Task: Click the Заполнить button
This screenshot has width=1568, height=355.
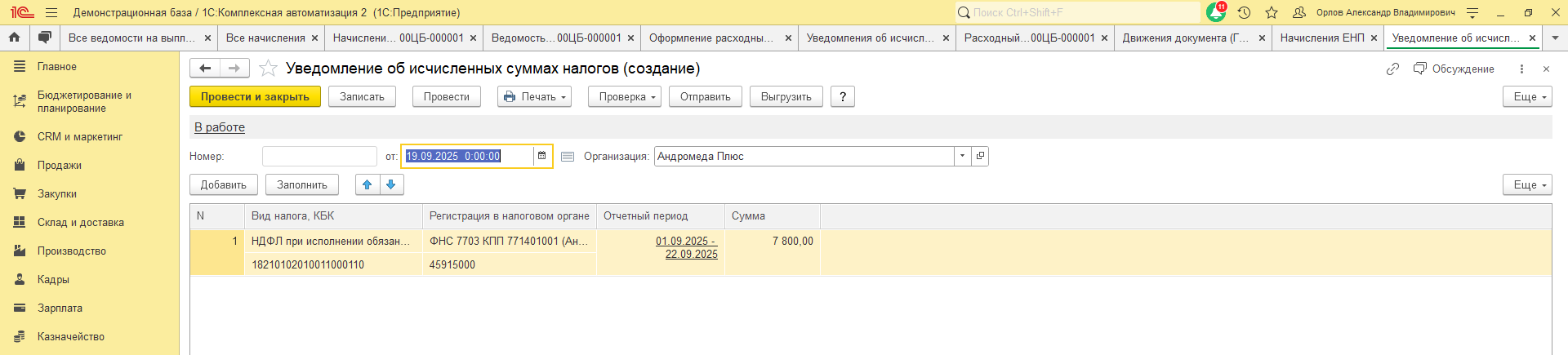Action: tap(302, 184)
